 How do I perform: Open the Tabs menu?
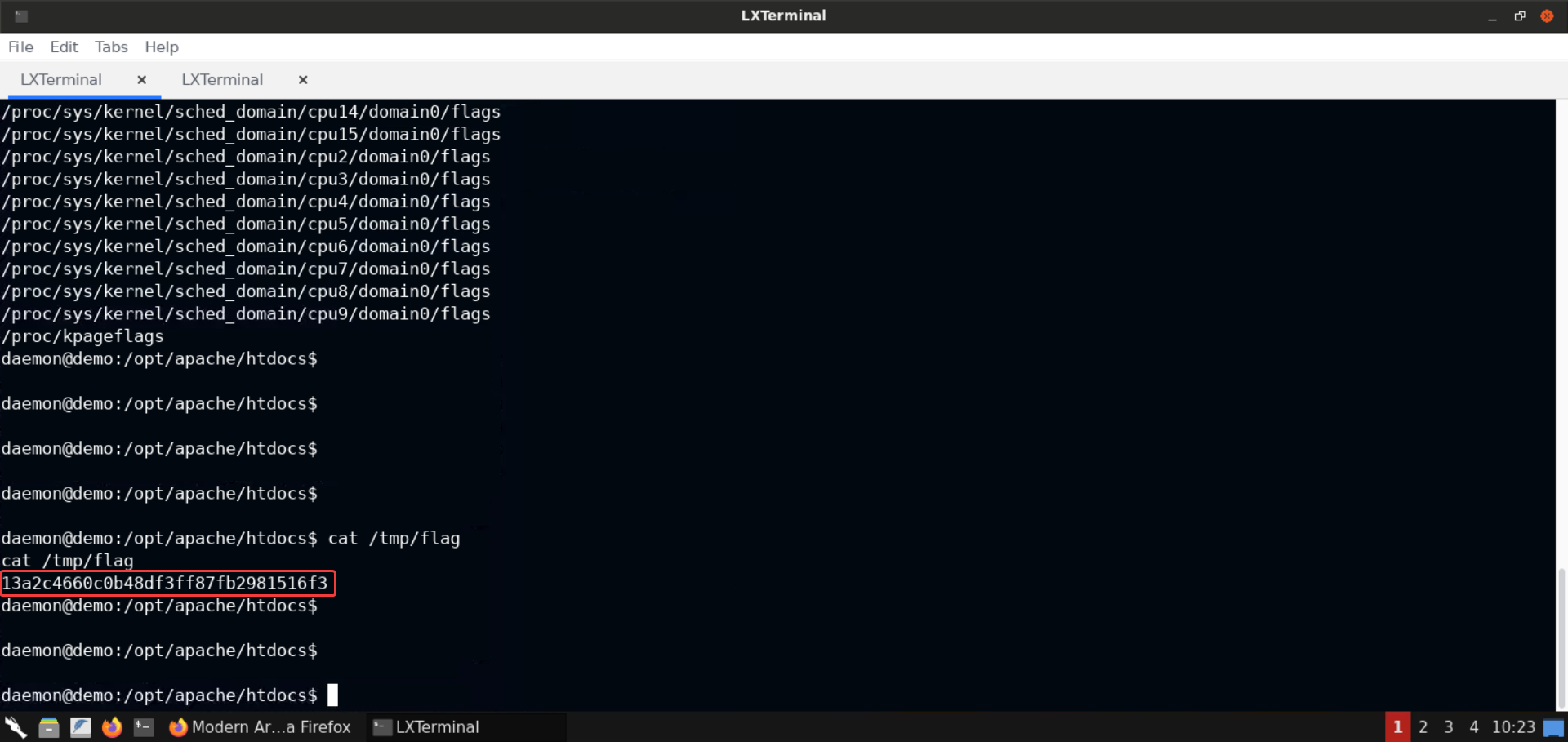pyautogui.click(x=111, y=47)
